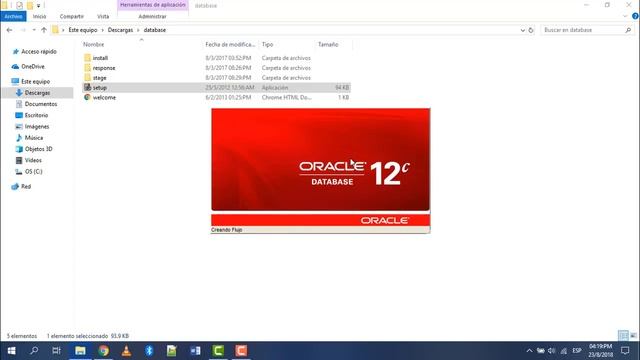Click the welcome Chrome HTML file icon

click(87, 97)
